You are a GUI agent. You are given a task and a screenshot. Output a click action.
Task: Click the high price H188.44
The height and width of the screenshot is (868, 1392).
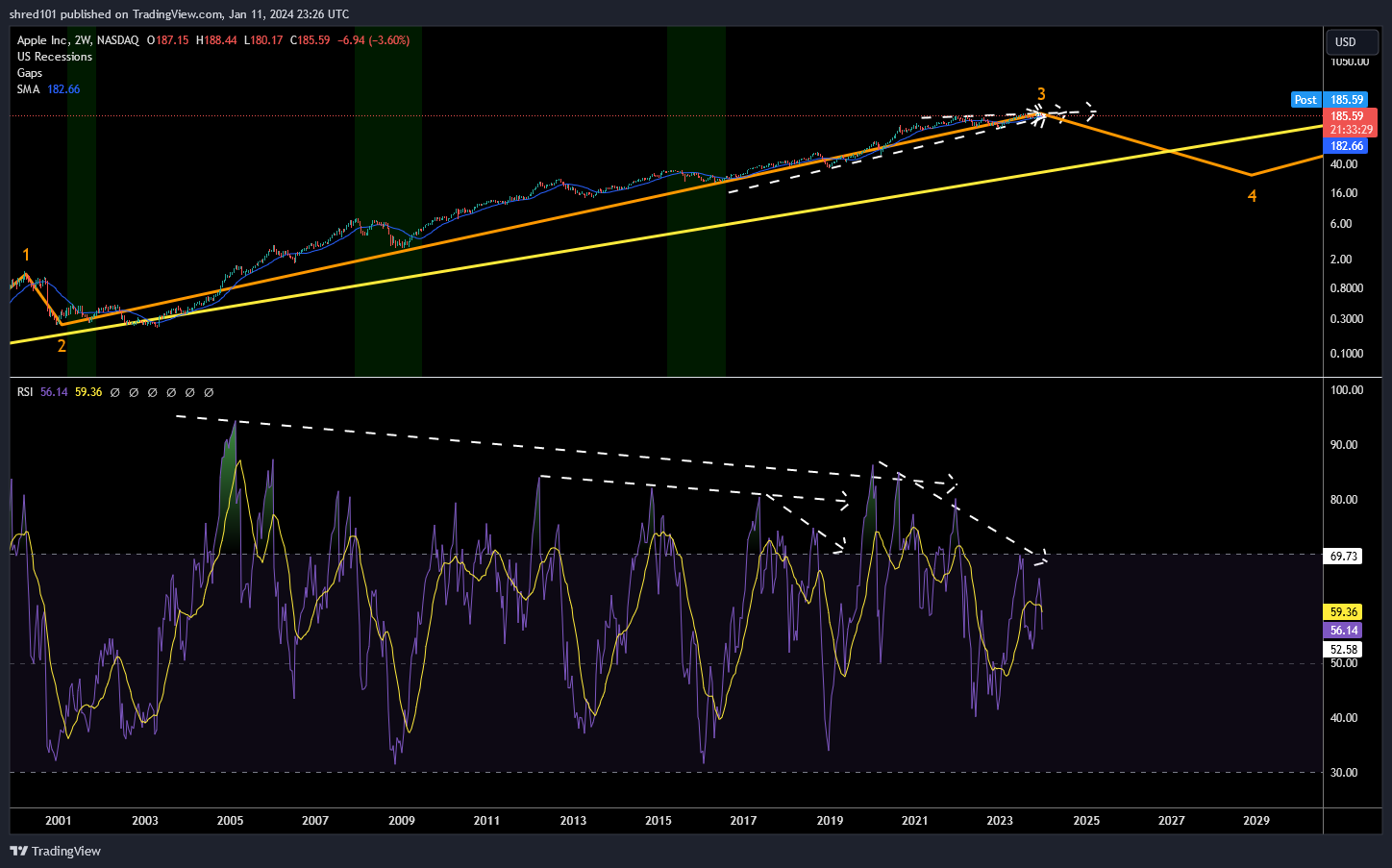216,40
